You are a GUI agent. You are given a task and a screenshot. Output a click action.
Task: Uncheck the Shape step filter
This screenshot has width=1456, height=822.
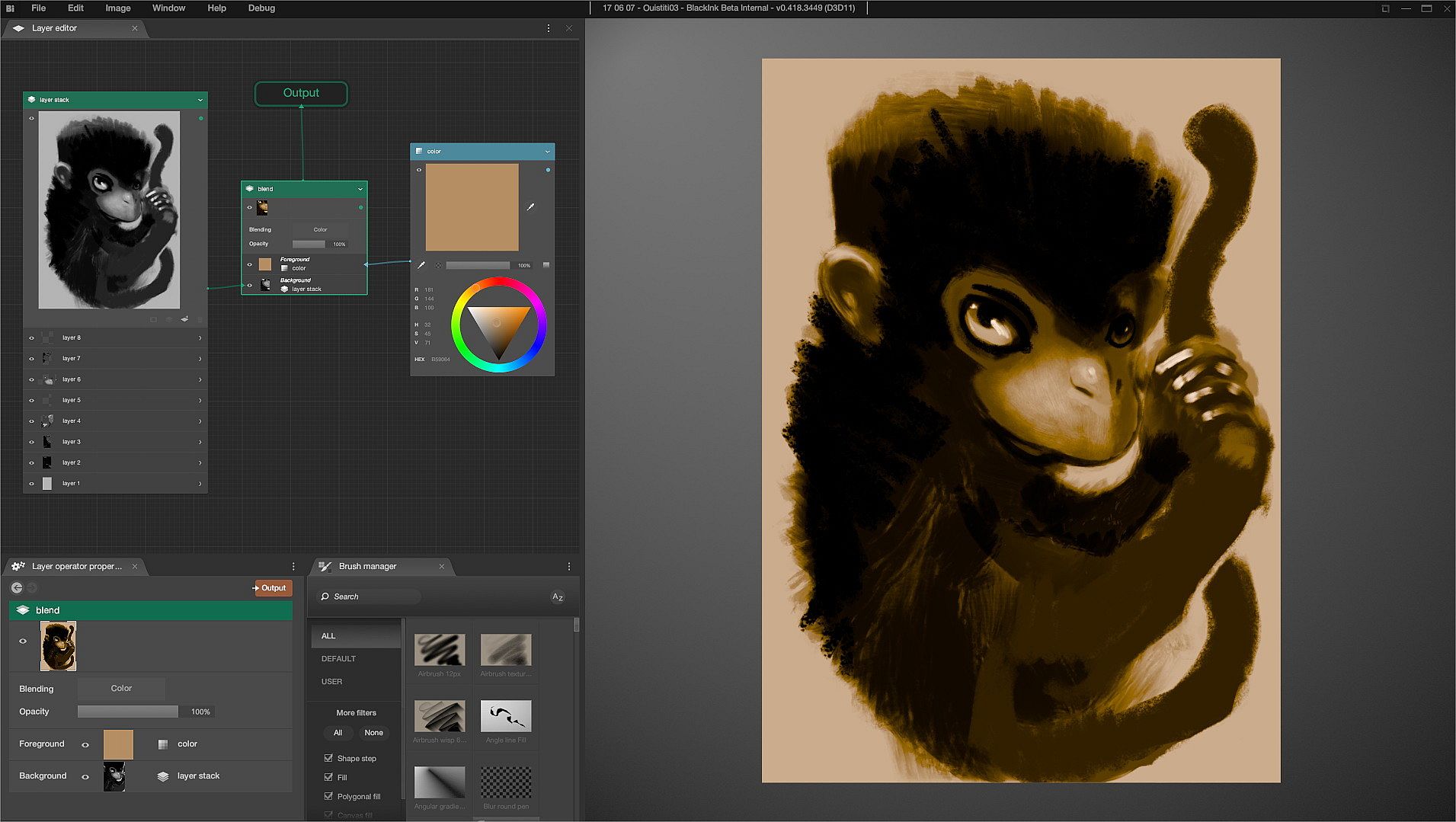pos(328,758)
